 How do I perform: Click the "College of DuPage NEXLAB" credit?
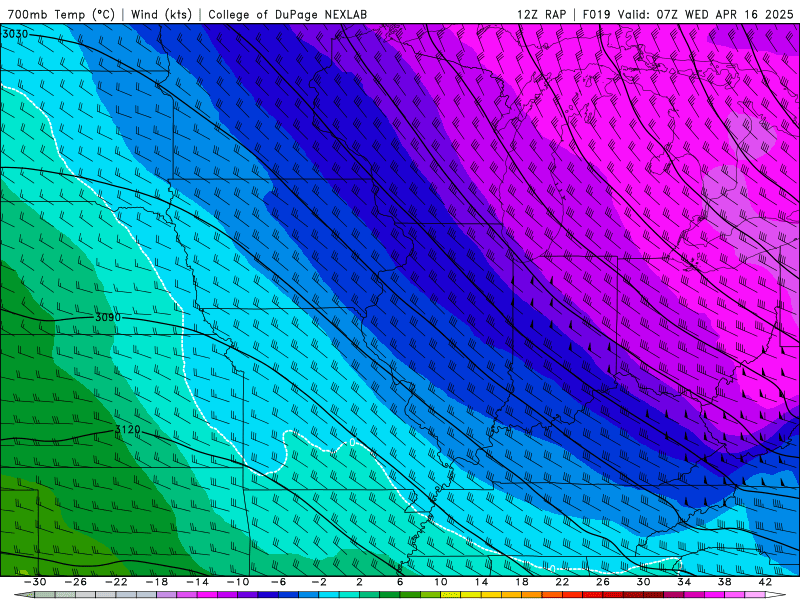(287, 14)
